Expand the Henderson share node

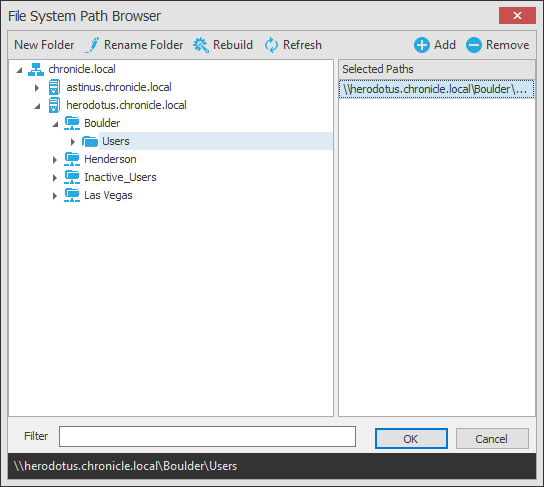pyautogui.click(x=55, y=160)
